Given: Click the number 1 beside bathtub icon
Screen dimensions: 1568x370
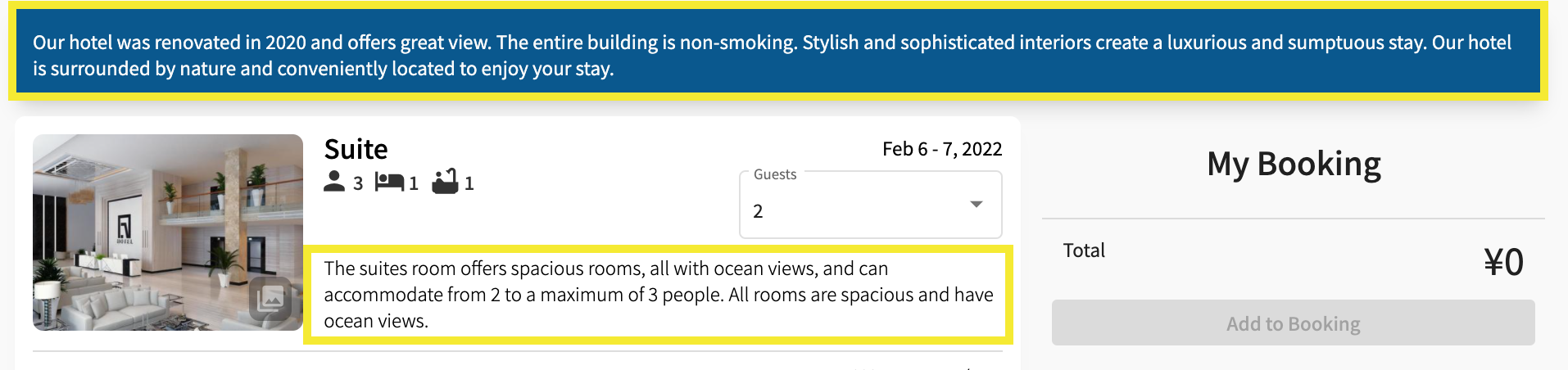Looking at the screenshot, I should point(469,183).
